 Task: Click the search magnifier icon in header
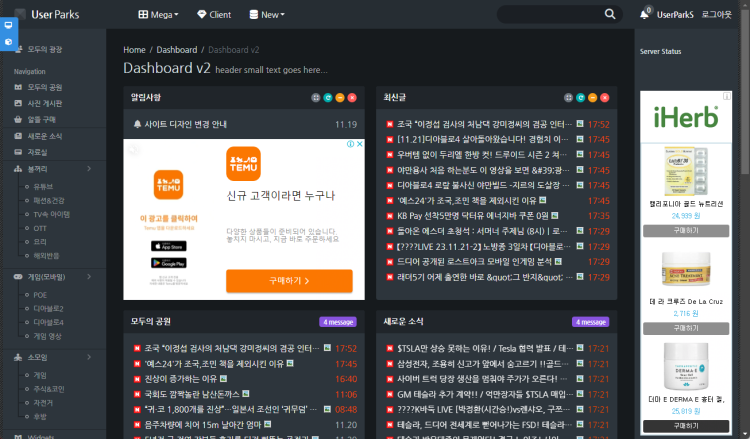click(x=611, y=14)
